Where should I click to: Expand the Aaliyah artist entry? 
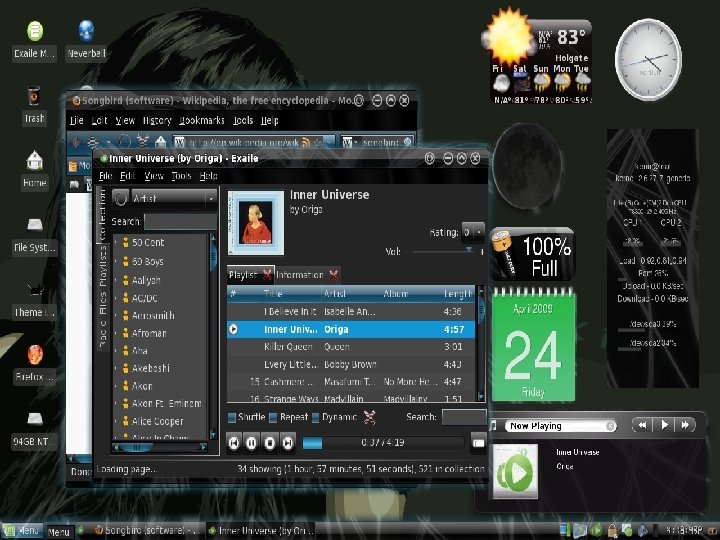point(115,280)
